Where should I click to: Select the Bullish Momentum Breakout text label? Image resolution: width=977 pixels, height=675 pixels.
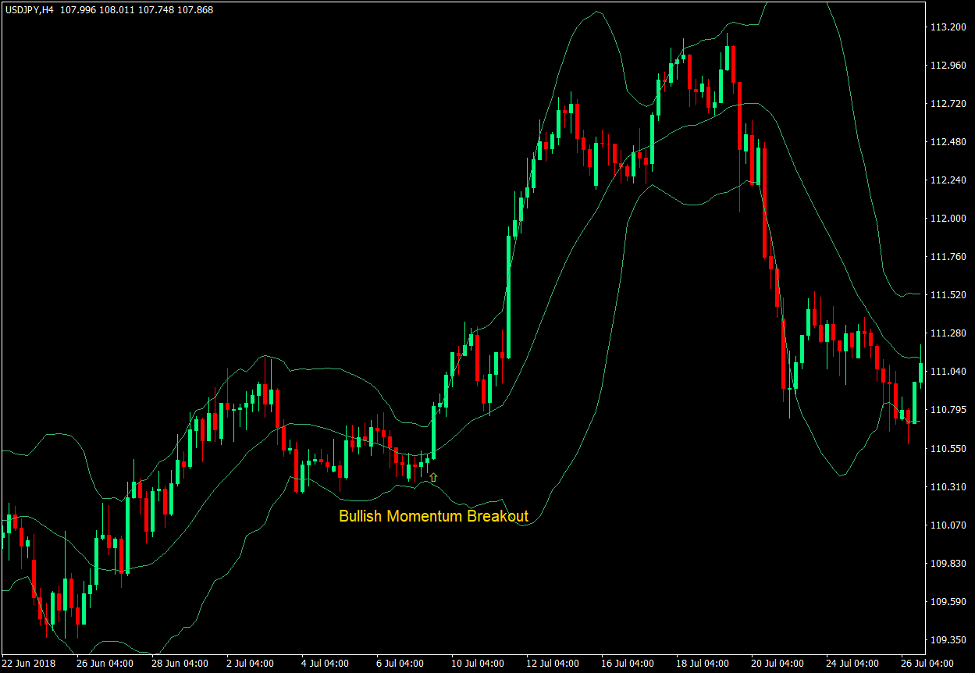pyautogui.click(x=433, y=517)
